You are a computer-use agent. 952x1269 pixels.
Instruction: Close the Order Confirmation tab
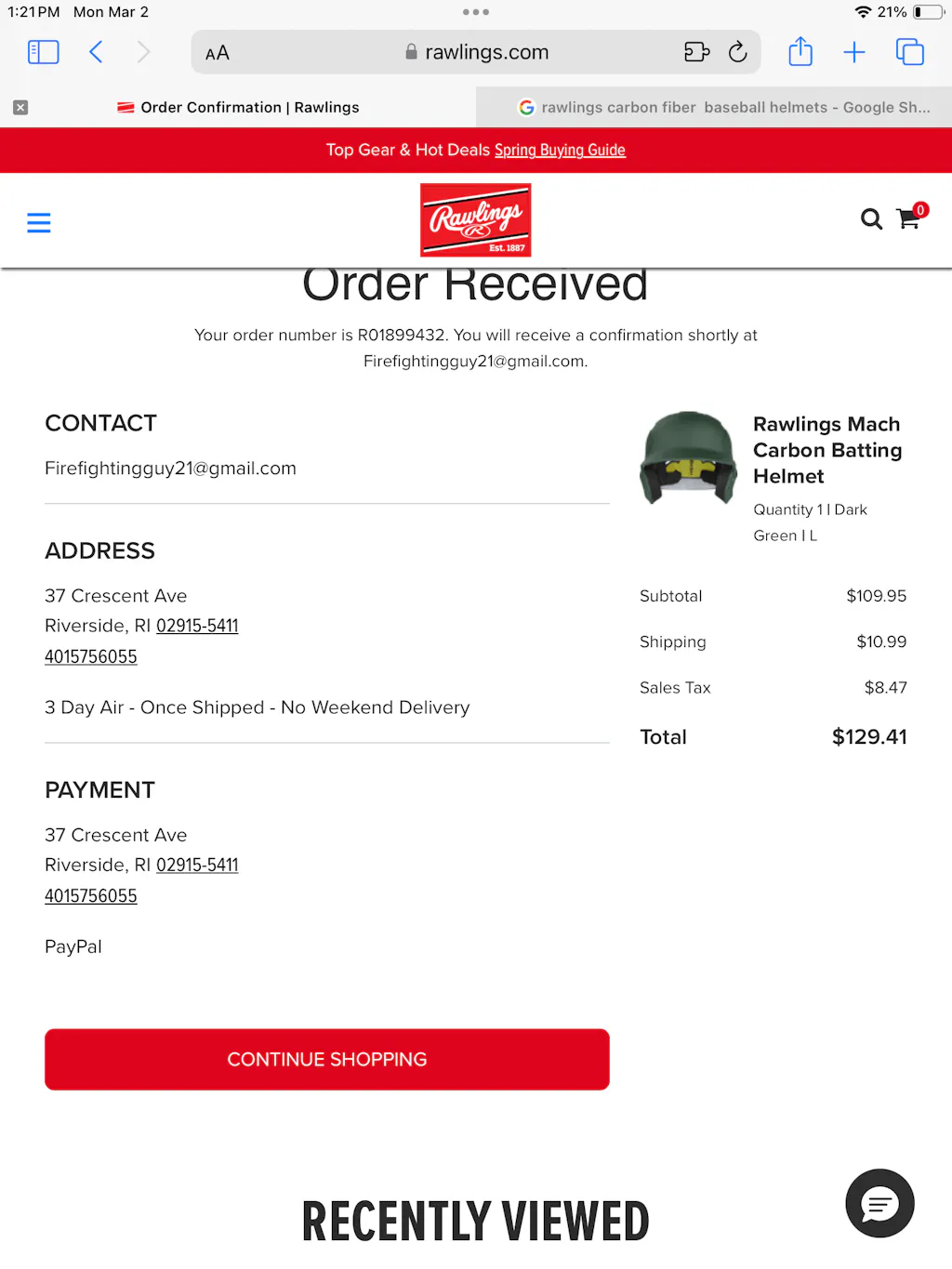[x=20, y=108]
